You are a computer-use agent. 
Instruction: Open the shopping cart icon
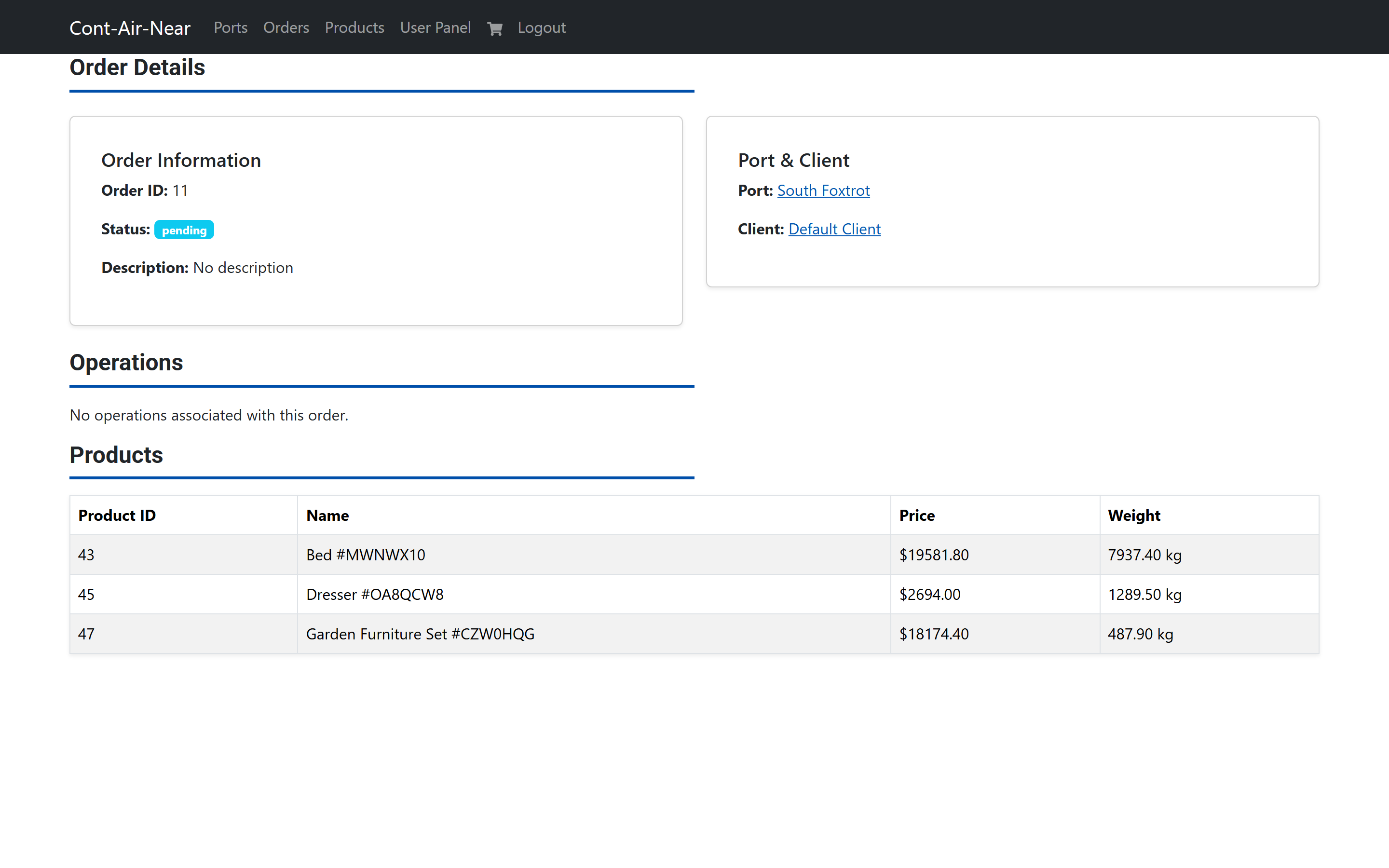coord(494,28)
